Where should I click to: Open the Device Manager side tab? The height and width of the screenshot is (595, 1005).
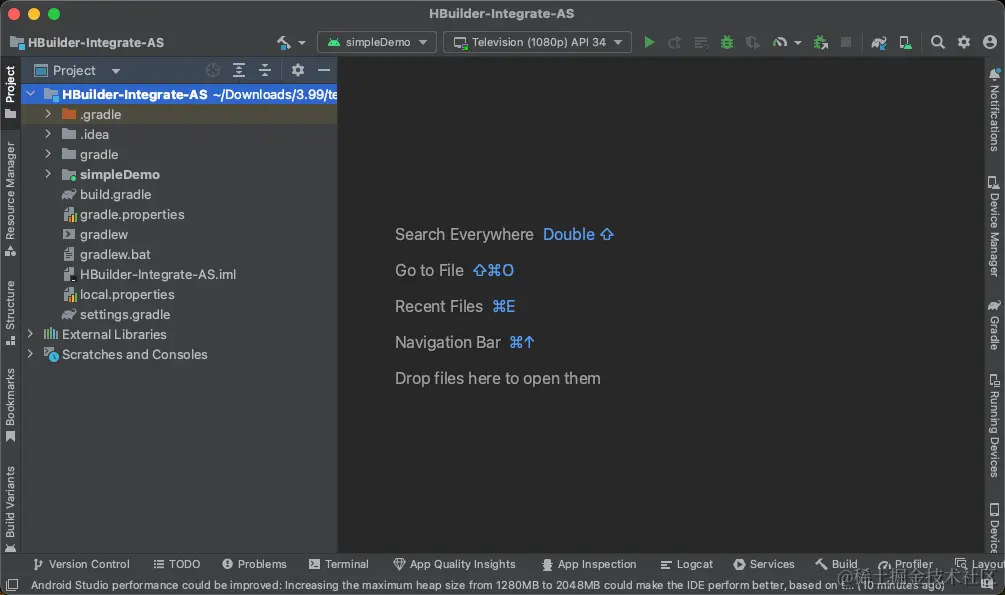(994, 226)
